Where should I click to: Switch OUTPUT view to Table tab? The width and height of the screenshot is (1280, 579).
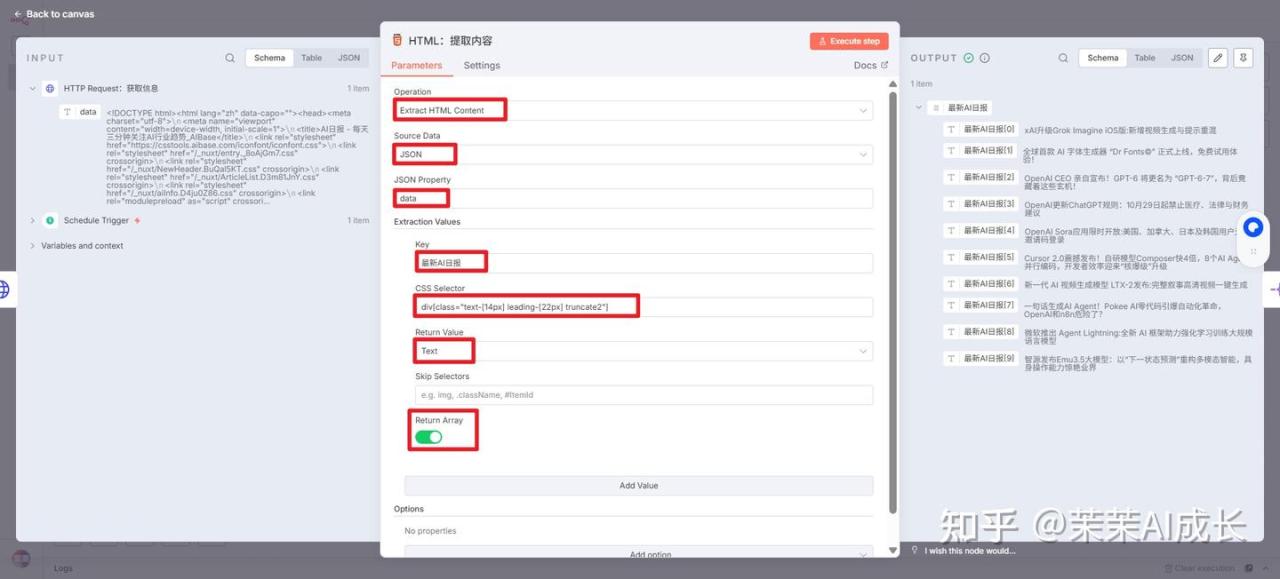(1144, 58)
